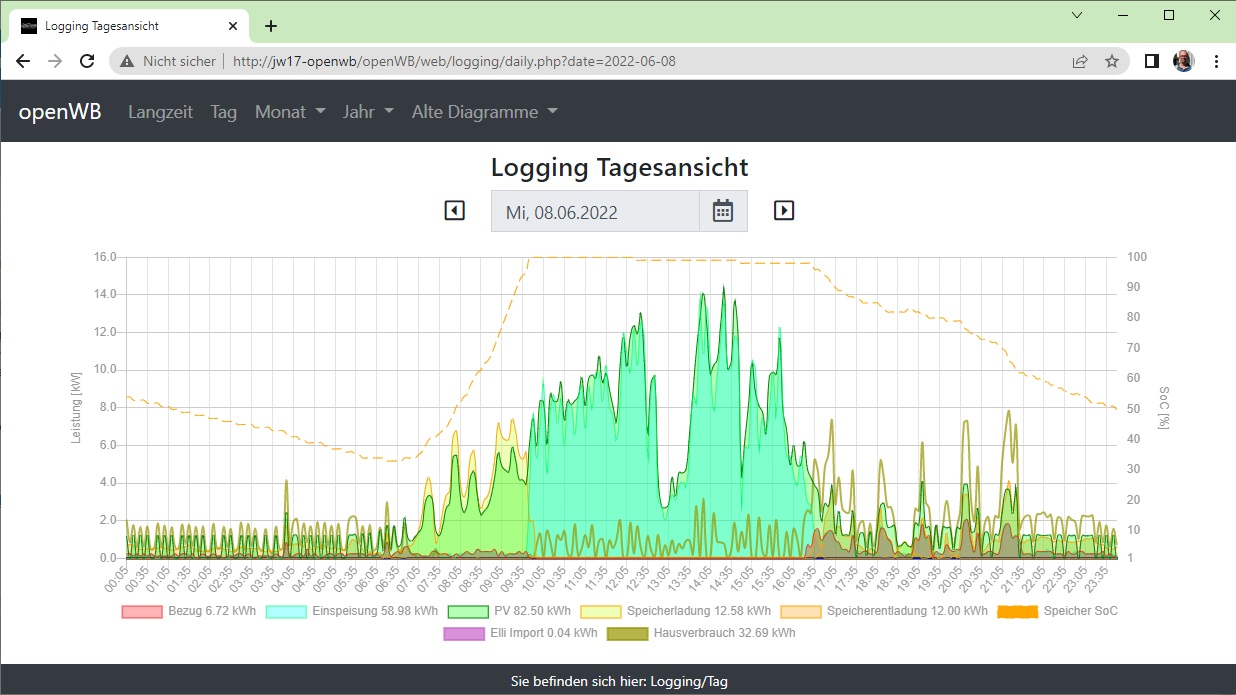Click the date field Mi, 08.06.2022

click(x=595, y=212)
